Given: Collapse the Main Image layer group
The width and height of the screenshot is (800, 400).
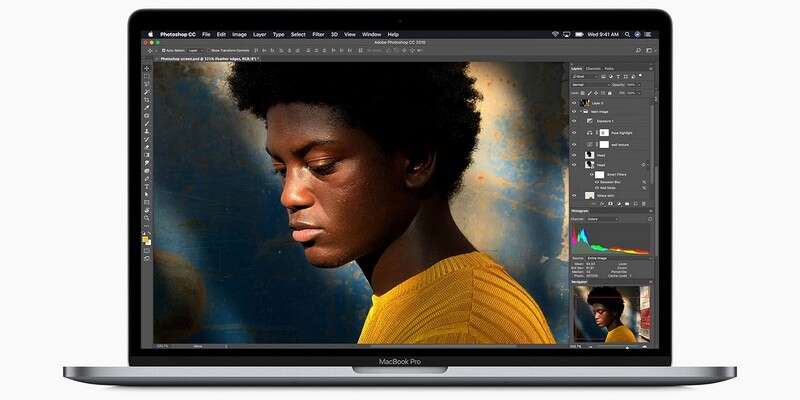Looking at the screenshot, I should point(580,111).
